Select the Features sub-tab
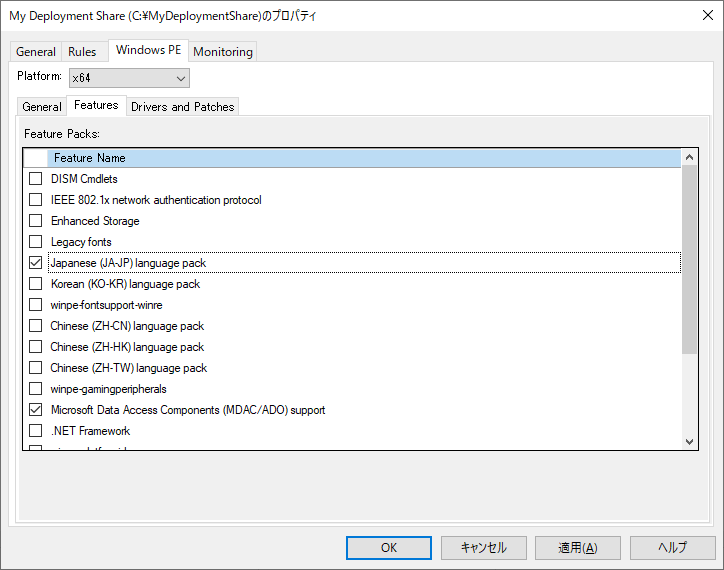This screenshot has height=570, width=724. (96, 105)
